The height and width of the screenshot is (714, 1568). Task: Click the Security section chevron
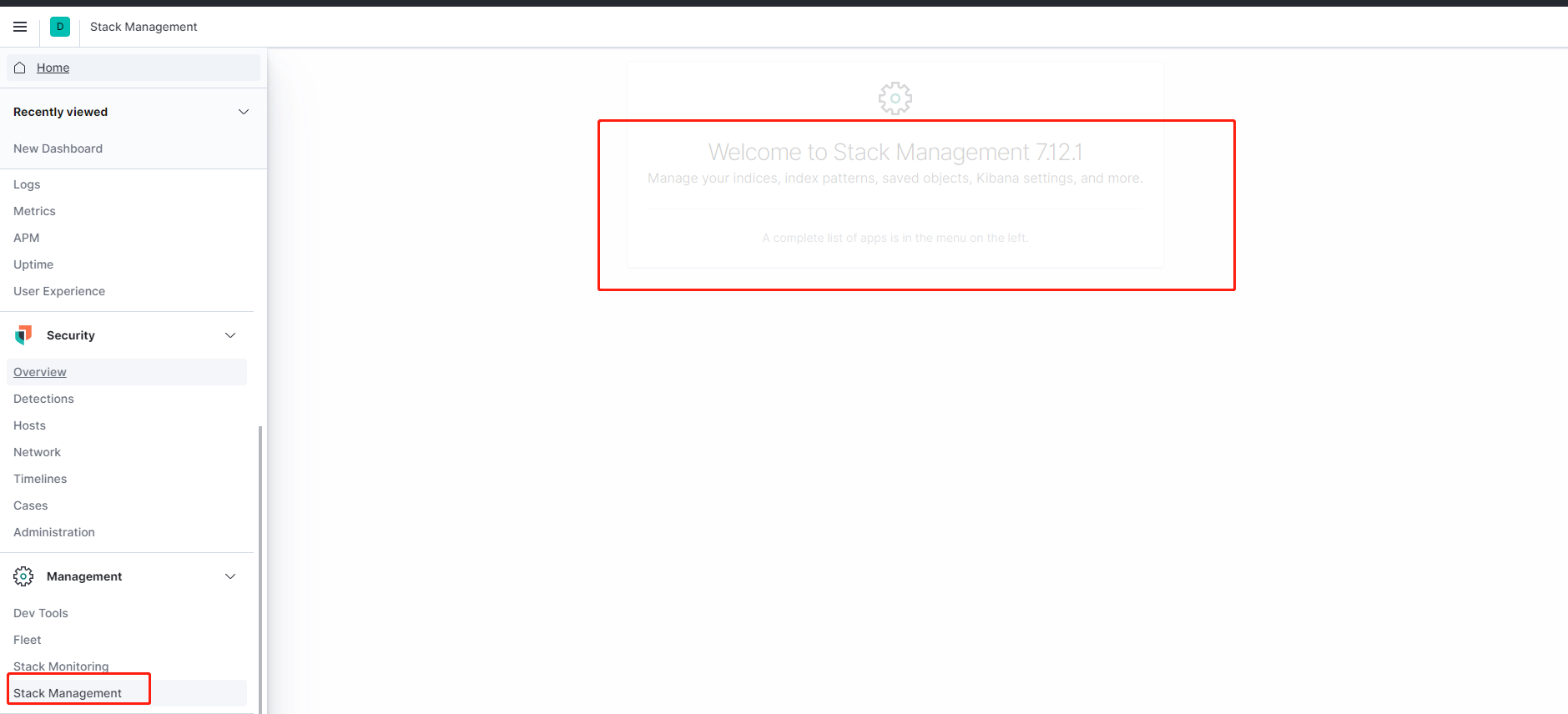(230, 335)
